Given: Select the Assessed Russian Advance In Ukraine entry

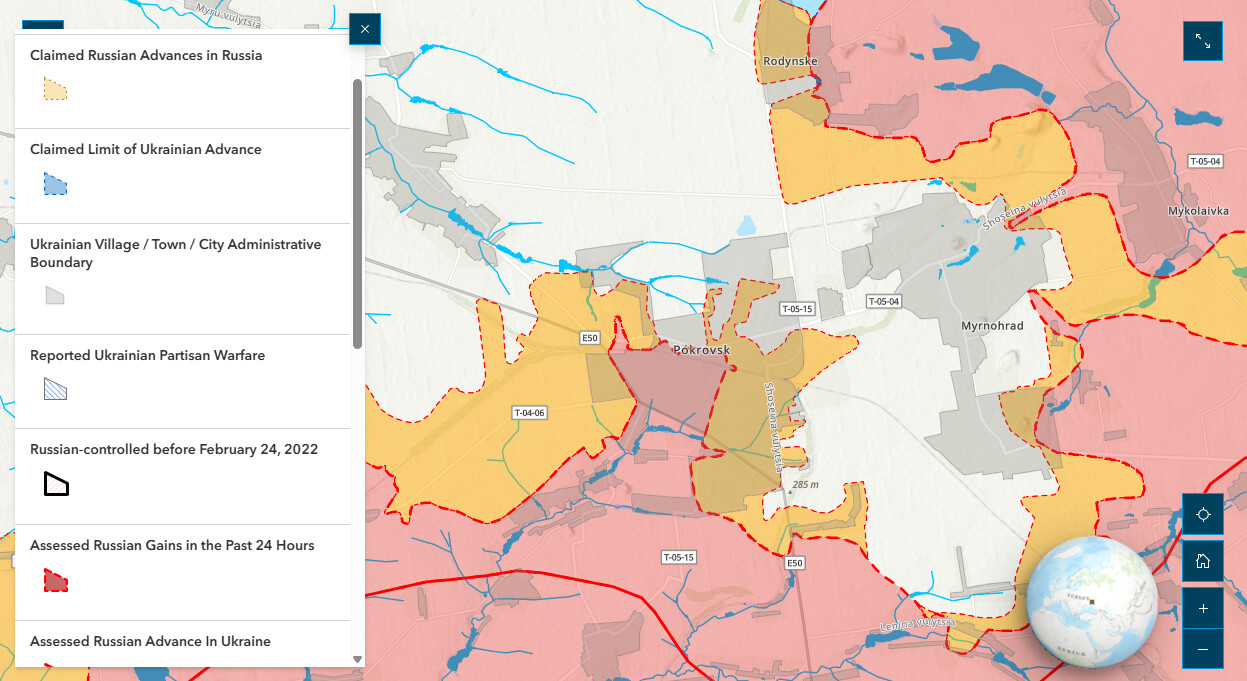Looking at the screenshot, I should 150,641.
